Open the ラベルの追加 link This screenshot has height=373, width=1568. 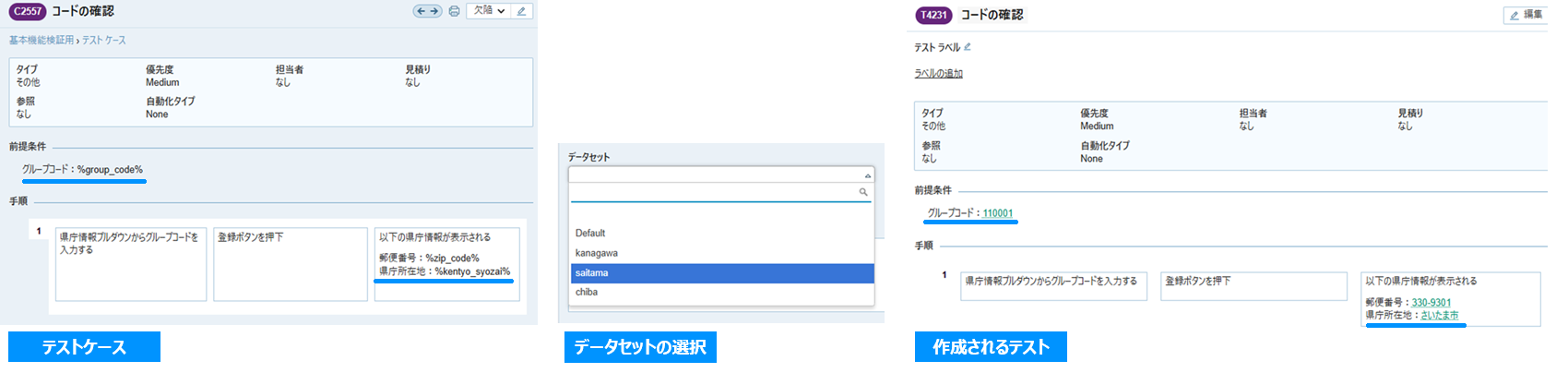[938, 74]
